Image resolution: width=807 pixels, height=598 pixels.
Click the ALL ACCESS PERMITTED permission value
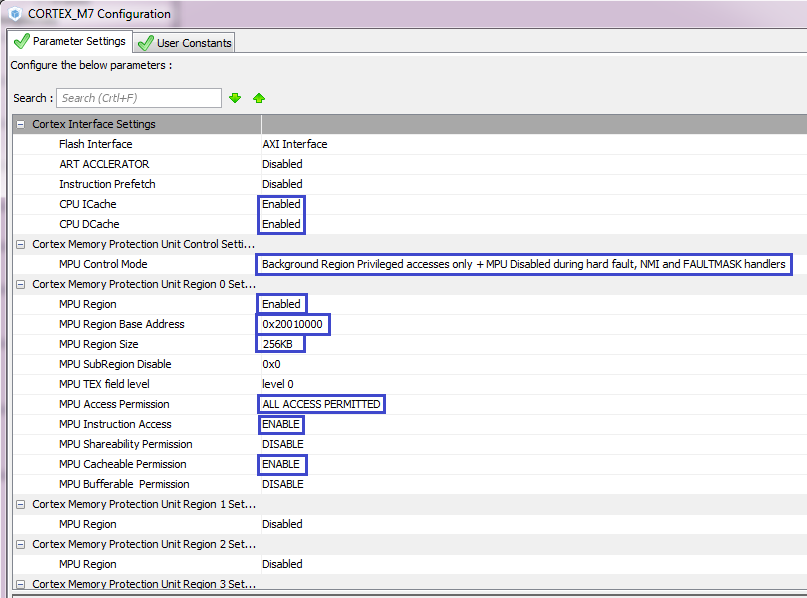[321, 404]
